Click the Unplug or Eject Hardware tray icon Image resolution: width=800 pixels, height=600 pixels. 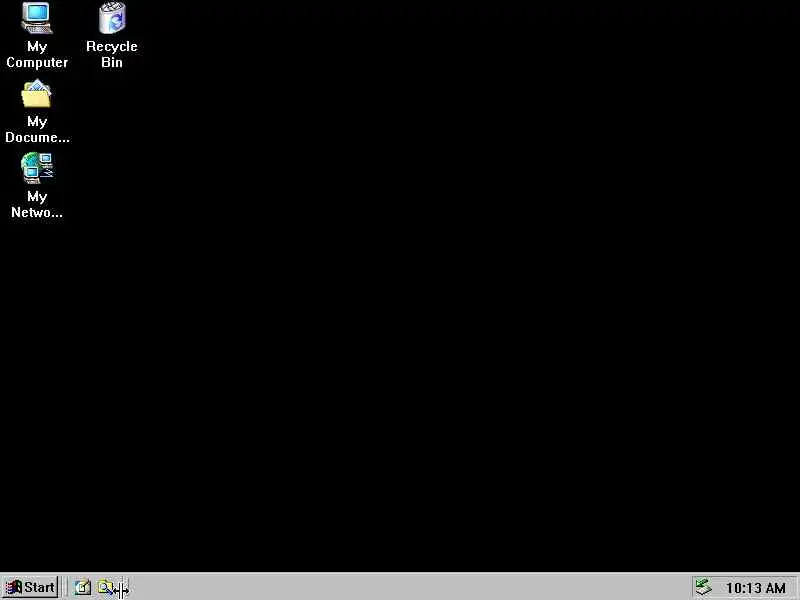[704, 587]
